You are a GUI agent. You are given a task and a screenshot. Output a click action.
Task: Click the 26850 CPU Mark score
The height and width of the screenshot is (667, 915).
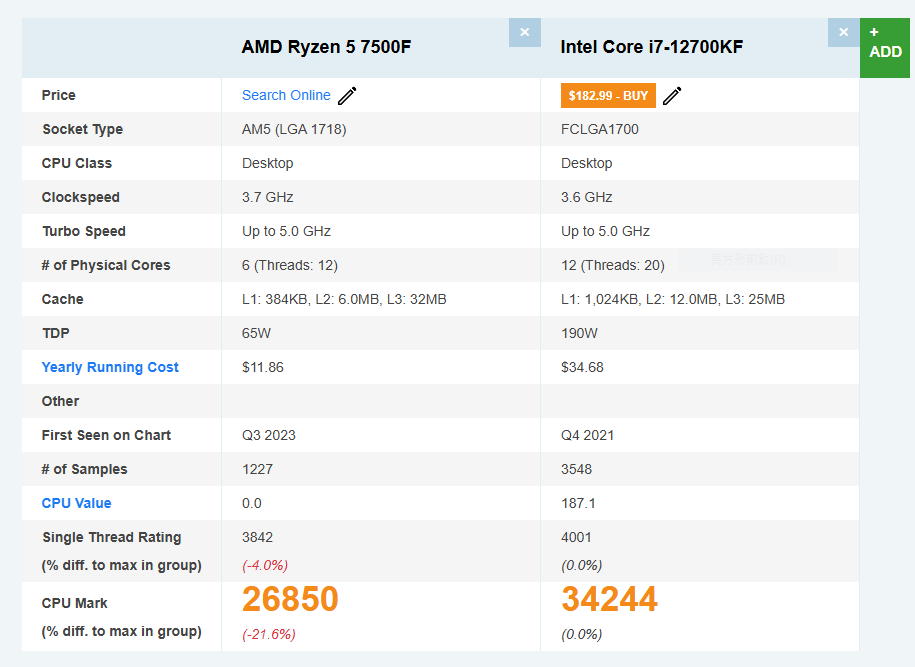[290, 599]
